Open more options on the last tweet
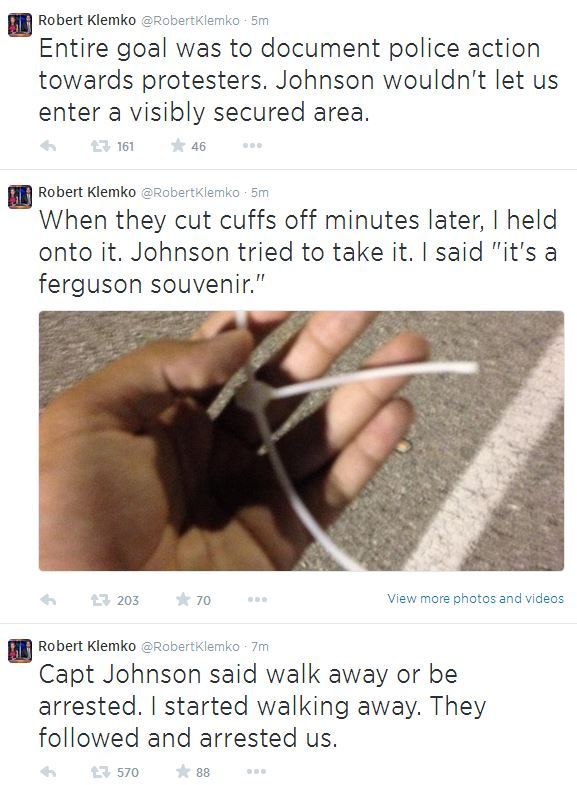Image resolution: width=577 pixels, height=785 pixels. click(256, 771)
